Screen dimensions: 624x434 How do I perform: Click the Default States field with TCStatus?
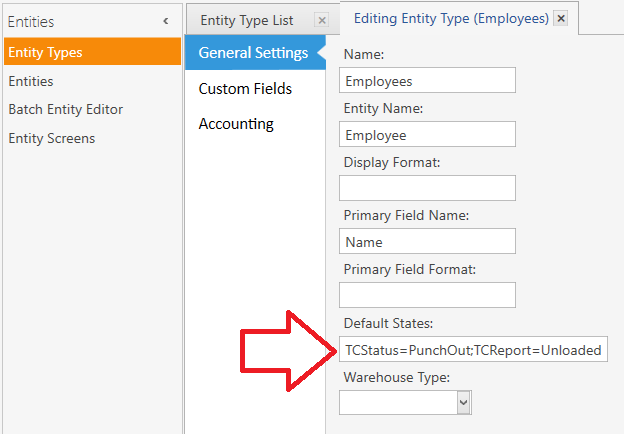473,349
